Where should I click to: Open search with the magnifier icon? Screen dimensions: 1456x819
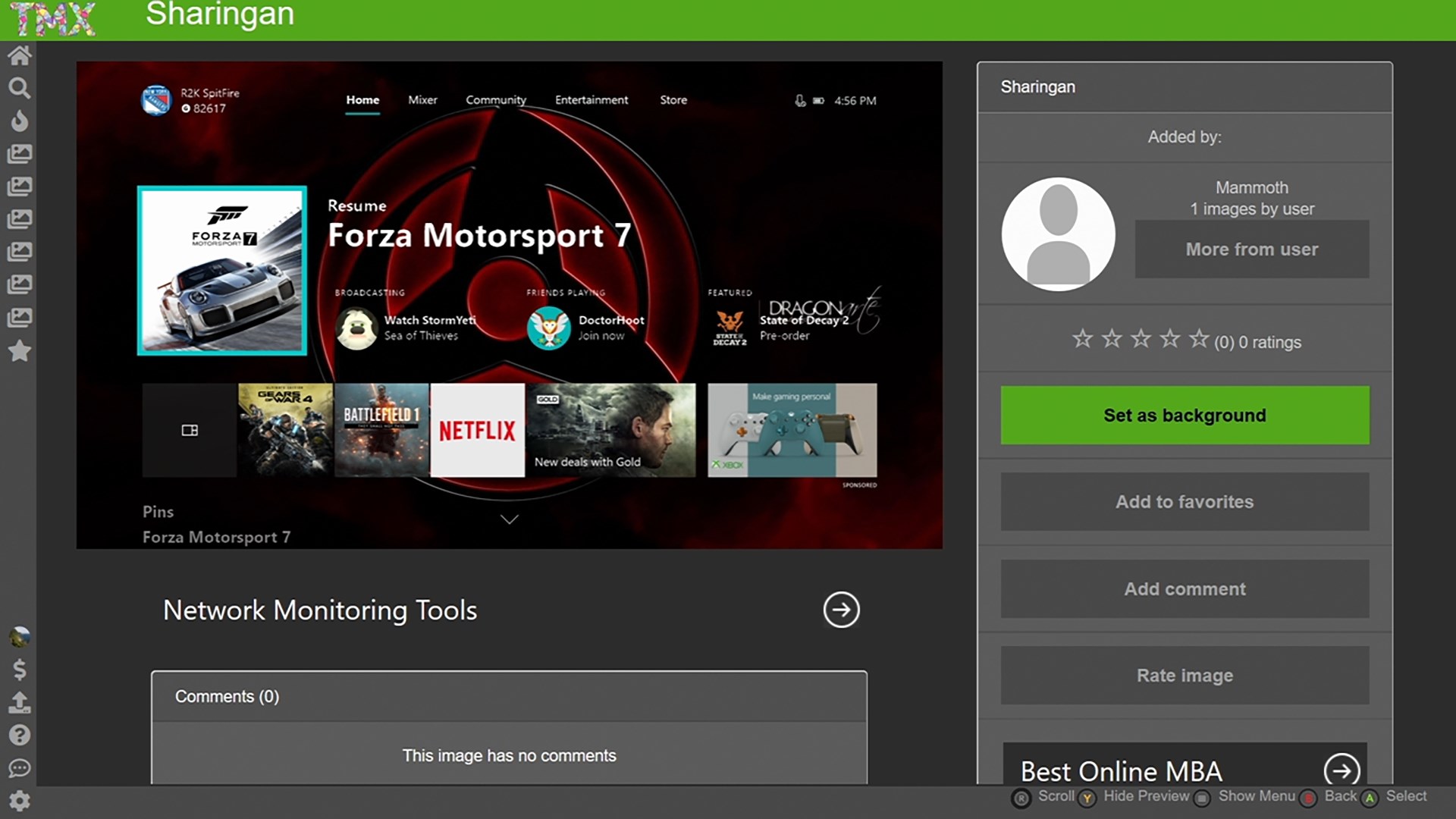[19, 88]
